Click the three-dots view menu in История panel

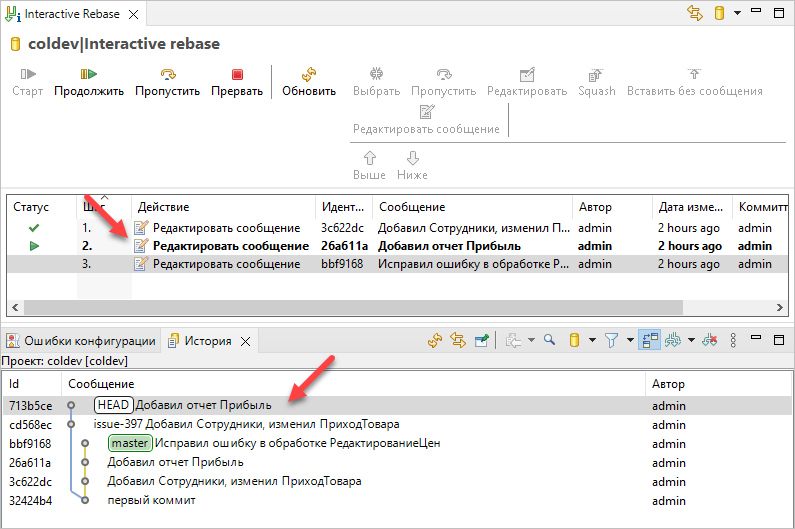tap(733, 341)
